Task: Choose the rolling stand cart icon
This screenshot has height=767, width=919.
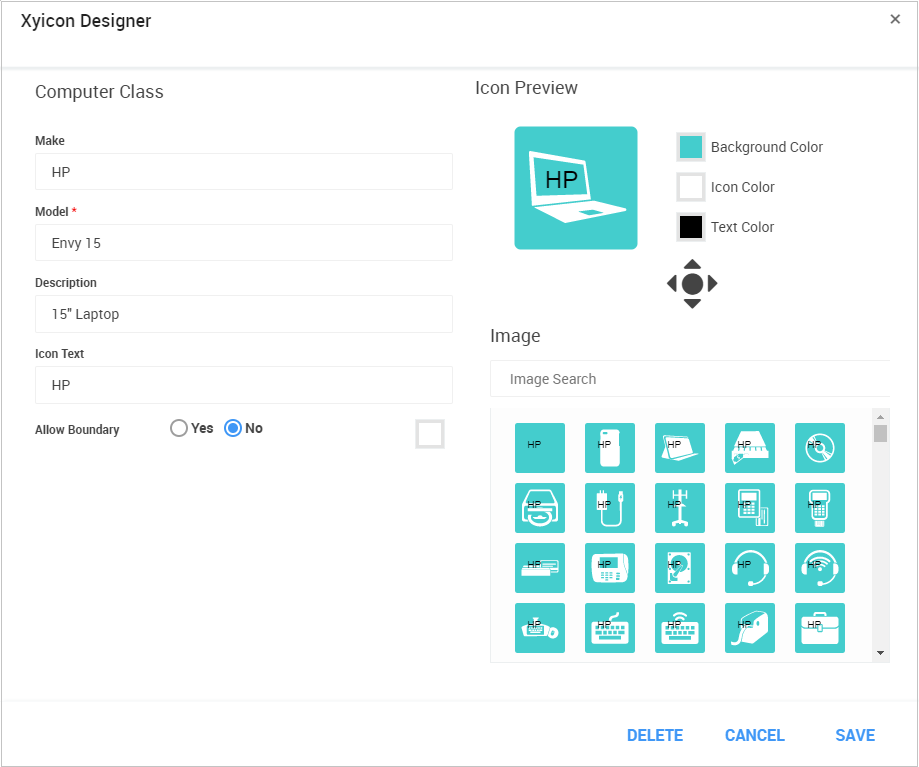Action: click(679, 507)
